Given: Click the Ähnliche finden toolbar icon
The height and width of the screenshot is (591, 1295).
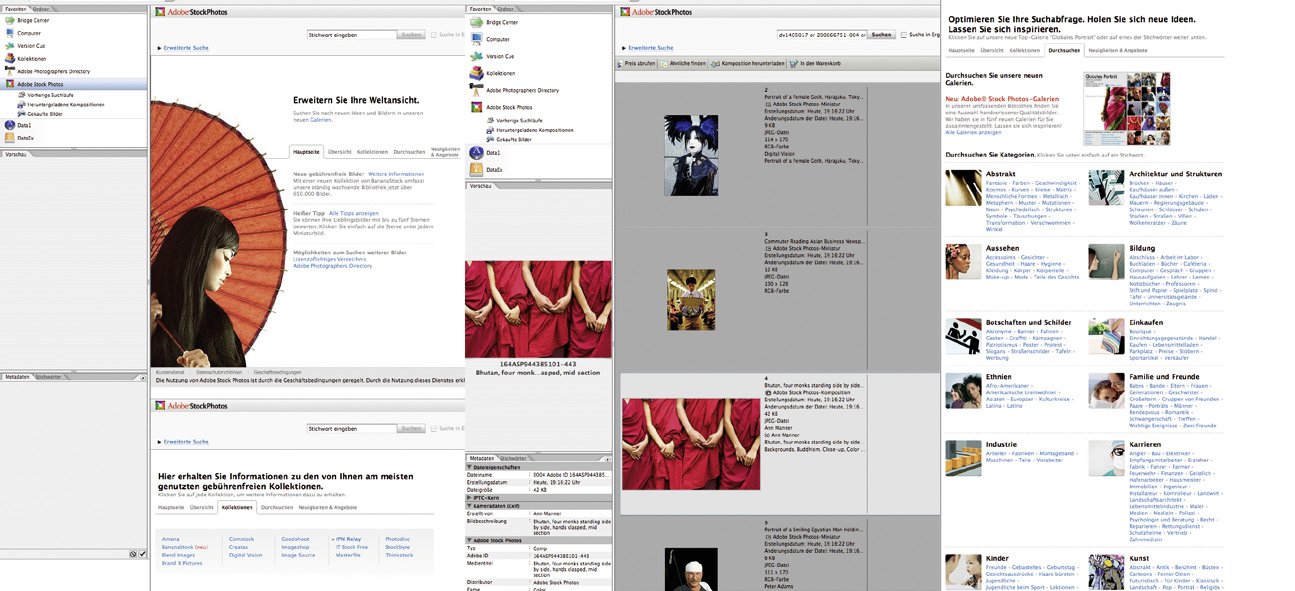Looking at the screenshot, I should pyautogui.click(x=664, y=64).
